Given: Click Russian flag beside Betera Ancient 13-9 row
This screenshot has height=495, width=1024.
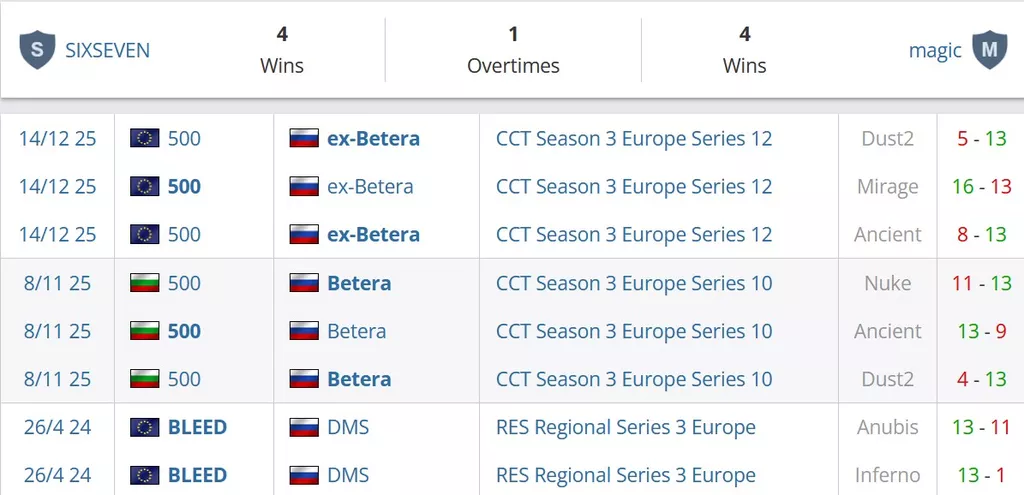Looking at the screenshot, I should (x=304, y=331).
